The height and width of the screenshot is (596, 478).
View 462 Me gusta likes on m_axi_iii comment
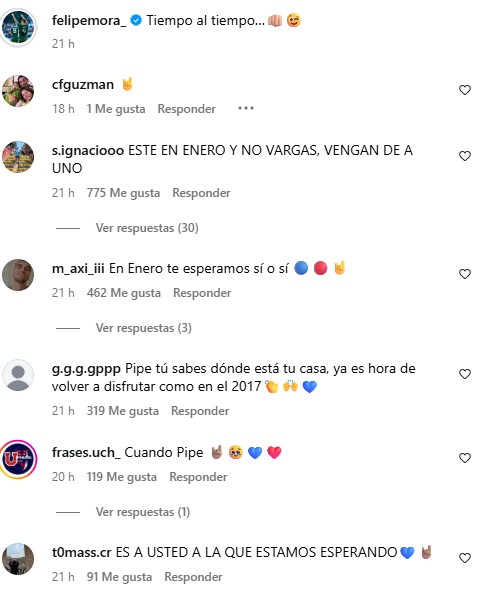point(123,293)
